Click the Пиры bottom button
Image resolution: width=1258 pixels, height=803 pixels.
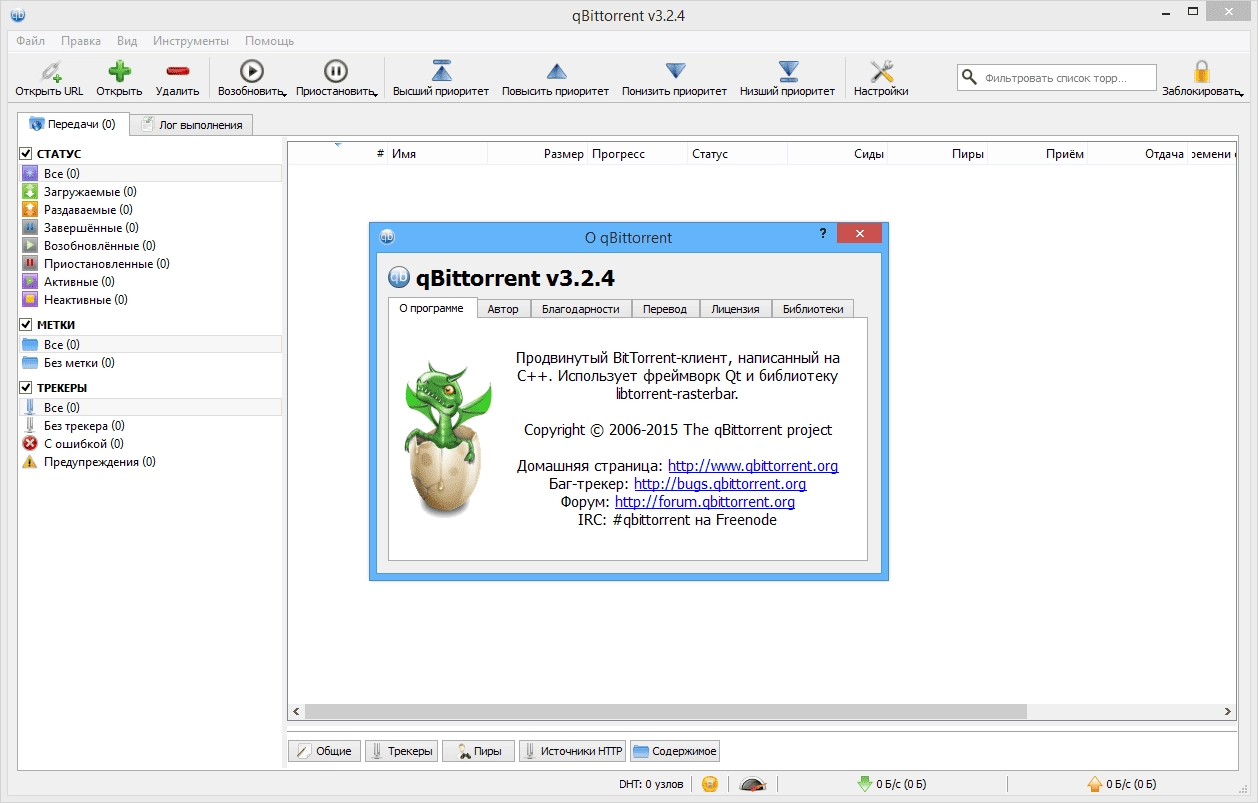coord(478,751)
